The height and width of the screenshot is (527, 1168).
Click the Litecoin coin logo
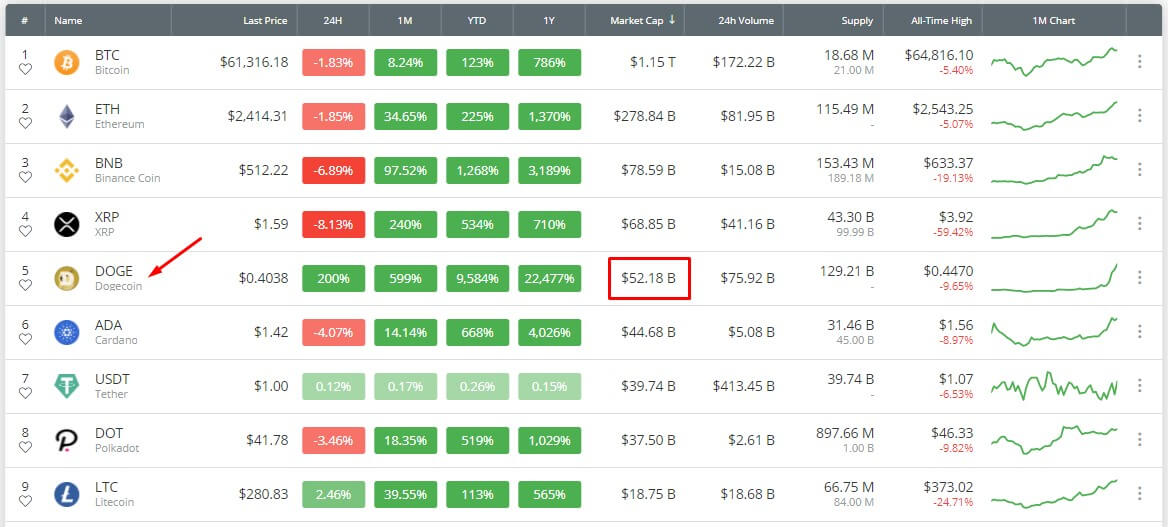click(x=67, y=494)
